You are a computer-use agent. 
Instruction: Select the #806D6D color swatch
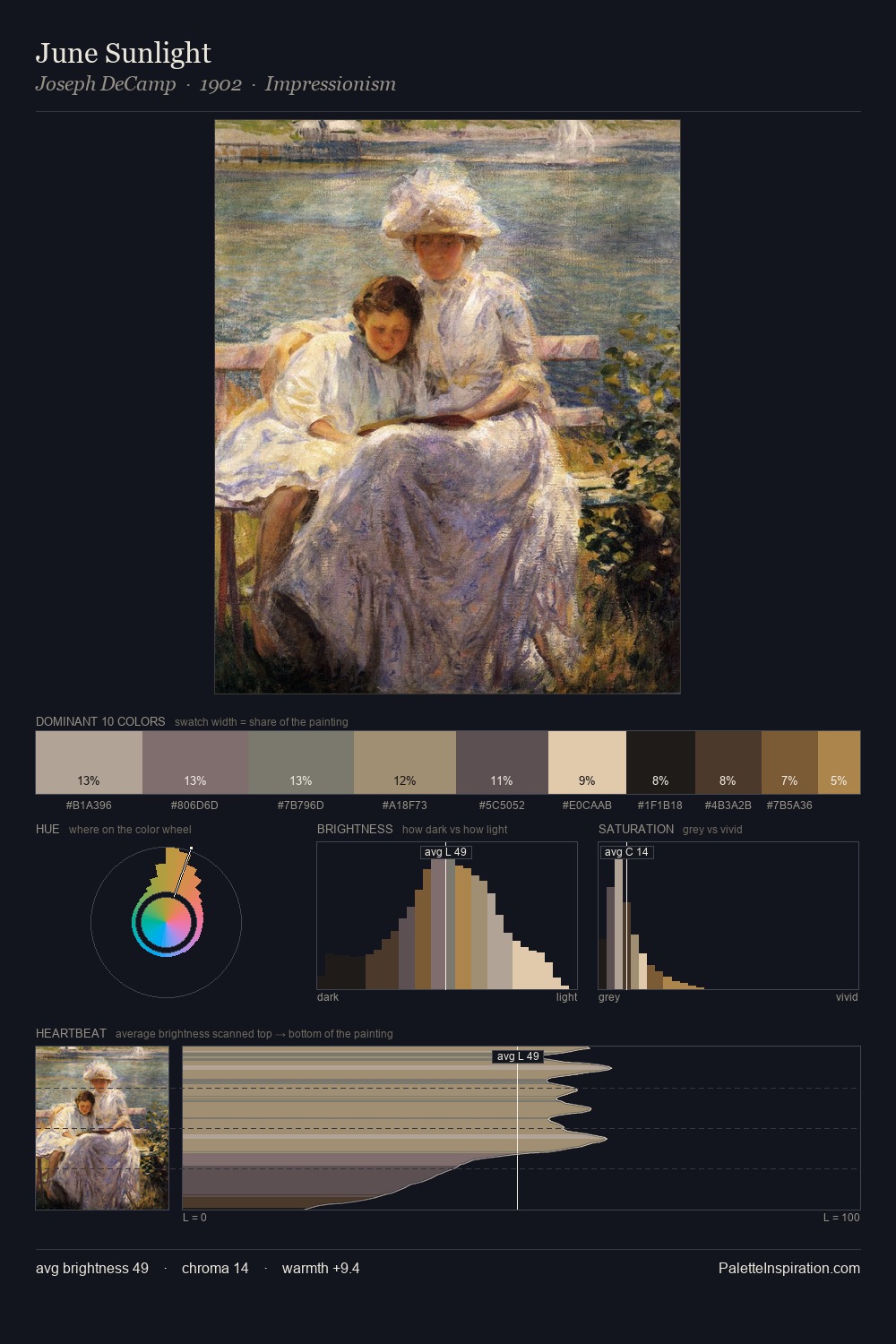tap(195, 762)
